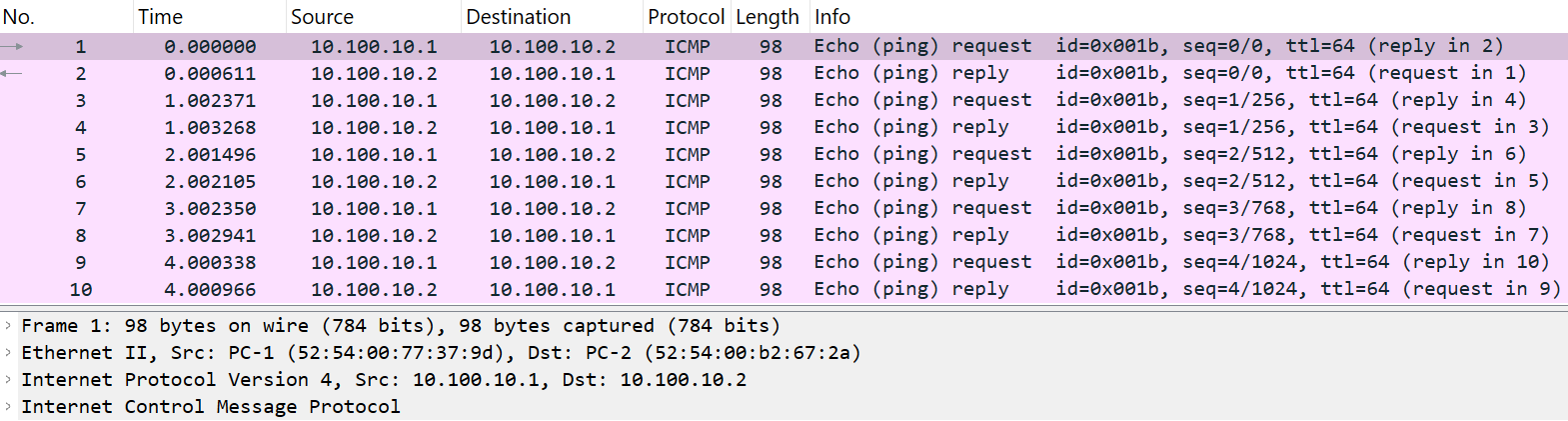The image size is (1568, 421).
Task: Select packet 3 echo request seq=1/256
Action: pyautogui.click(x=700, y=100)
